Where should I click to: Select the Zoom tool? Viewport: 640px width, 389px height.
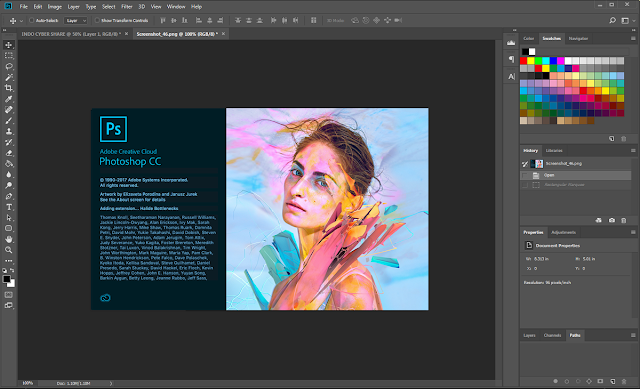coord(9,250)
